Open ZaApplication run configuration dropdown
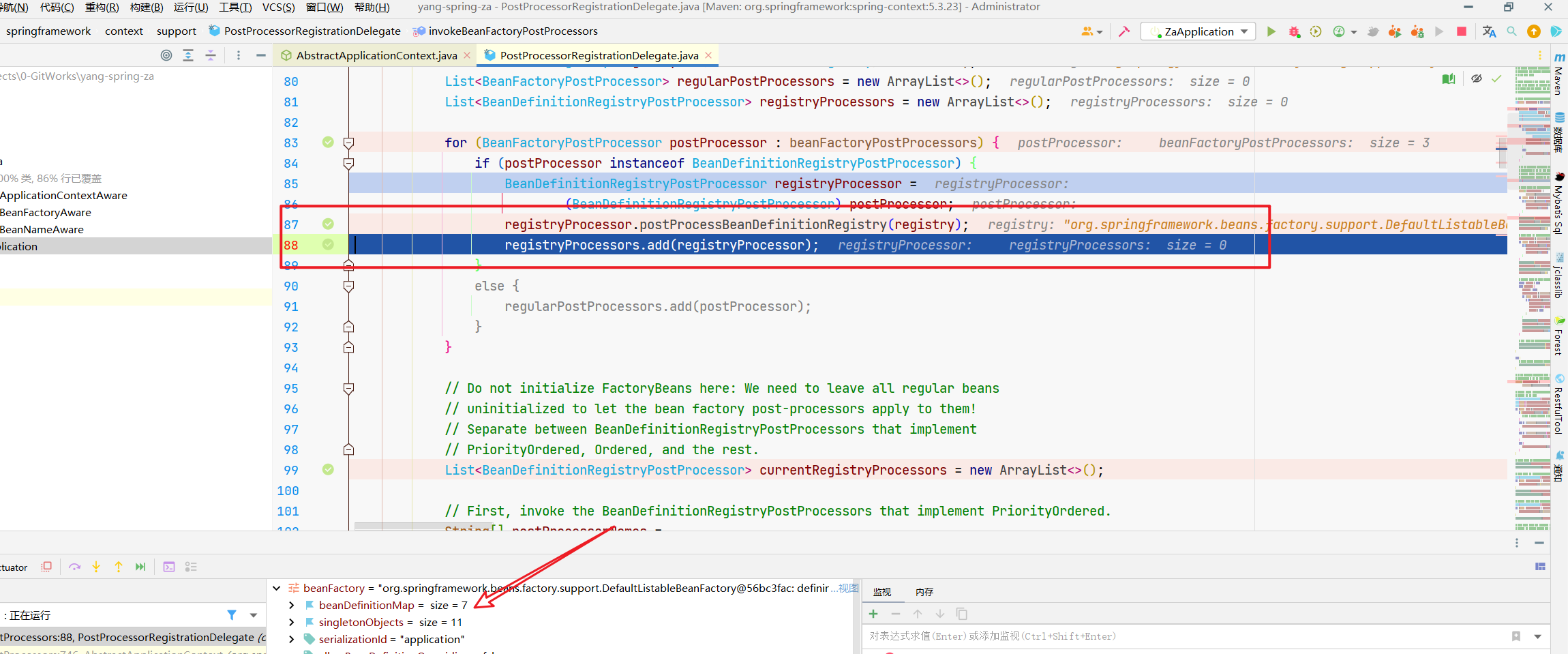The image size is (1568, 654). pos(1198,31)
